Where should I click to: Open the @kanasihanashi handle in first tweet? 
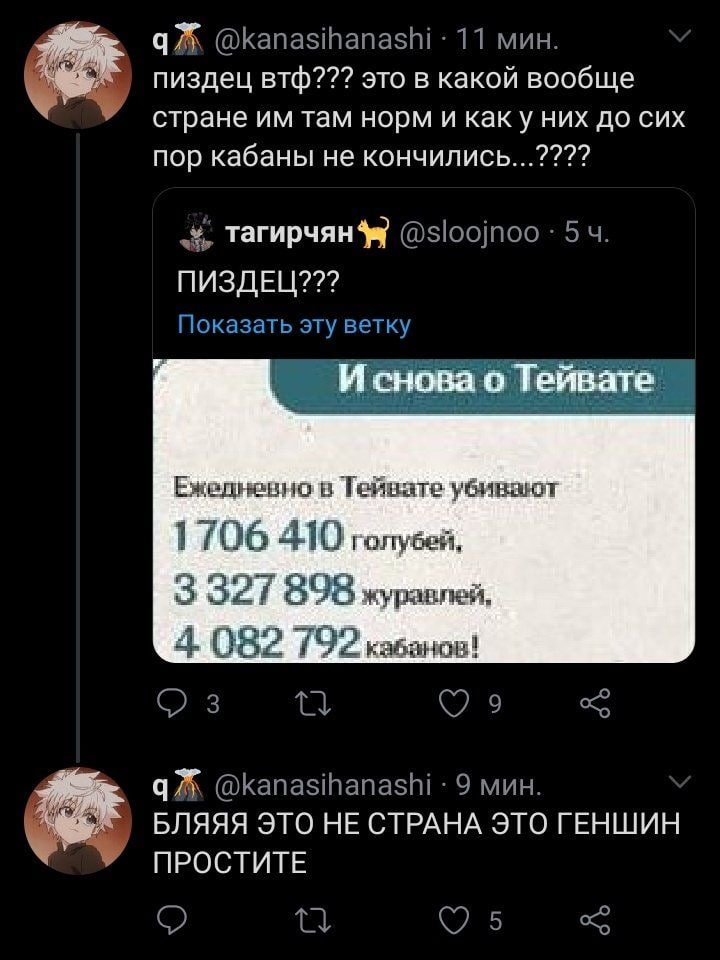pos(323,40)
